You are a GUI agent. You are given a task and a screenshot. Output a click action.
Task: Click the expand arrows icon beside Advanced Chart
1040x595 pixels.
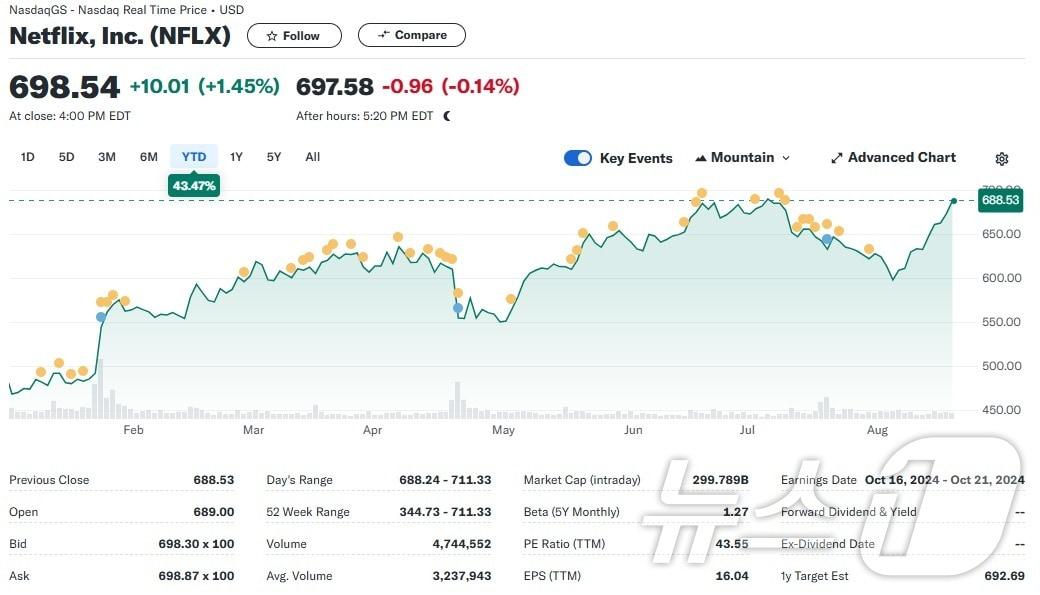point(837,158)
